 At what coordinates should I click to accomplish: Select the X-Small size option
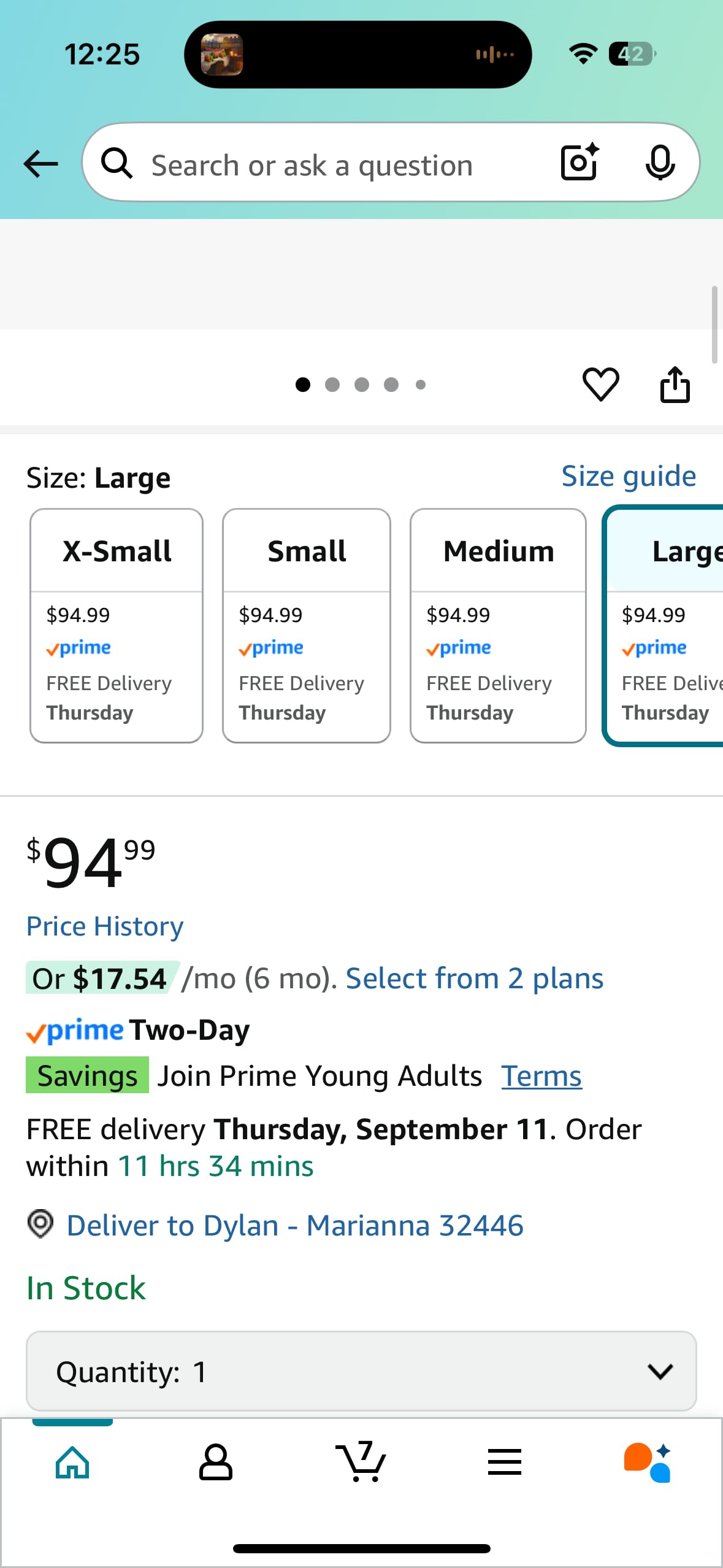click(x=117, y=625)
